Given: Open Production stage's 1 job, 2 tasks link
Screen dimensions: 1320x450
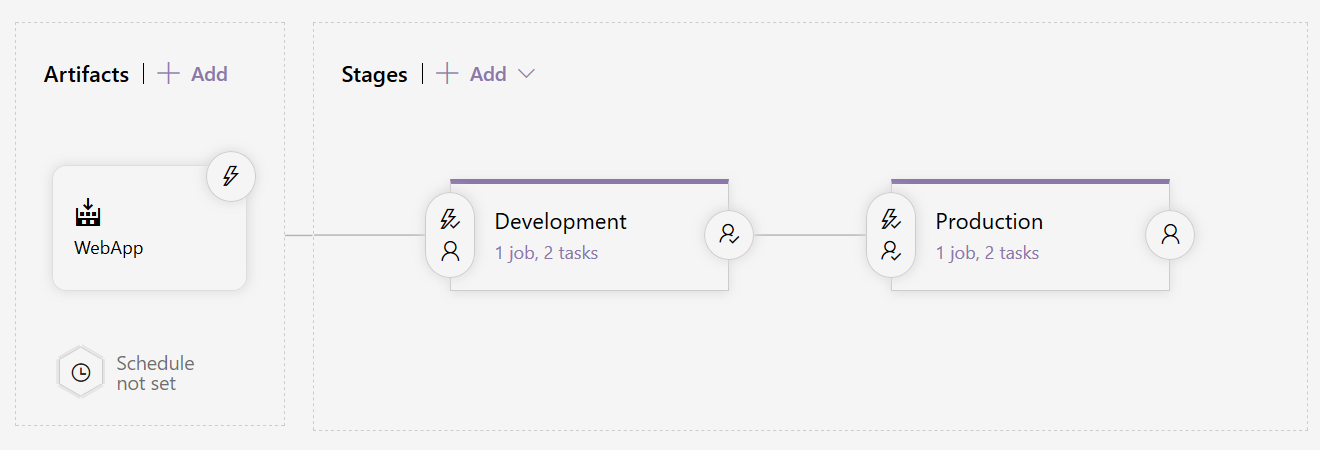Looking at the screenshot, I should point(987,253).
